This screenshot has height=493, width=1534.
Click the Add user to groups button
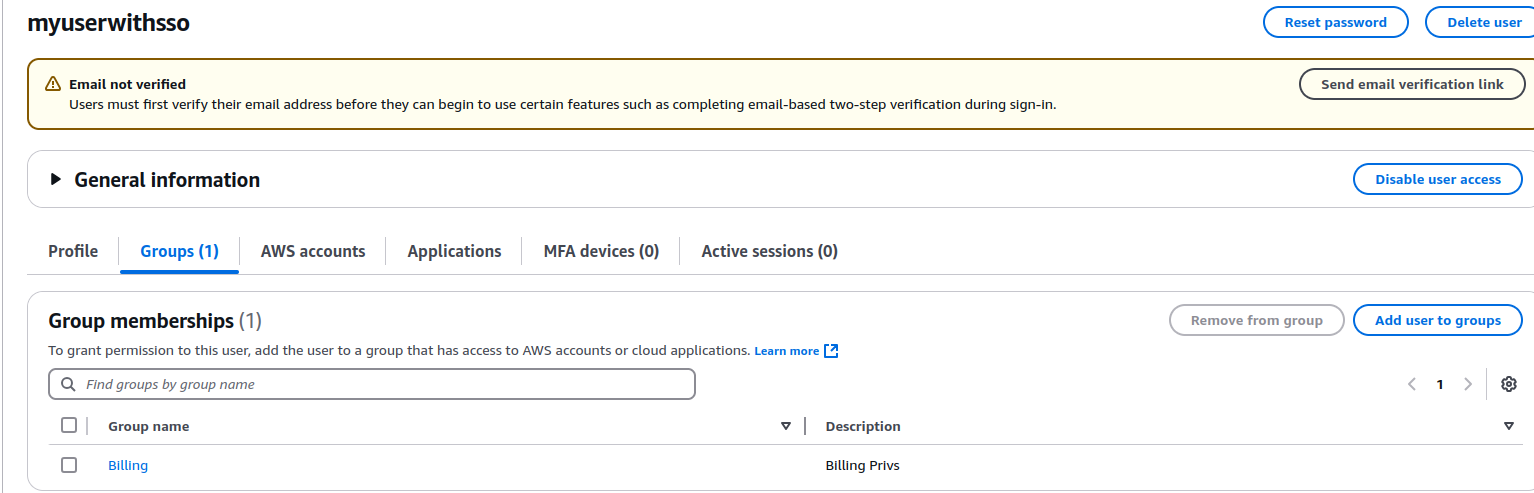1437,320
